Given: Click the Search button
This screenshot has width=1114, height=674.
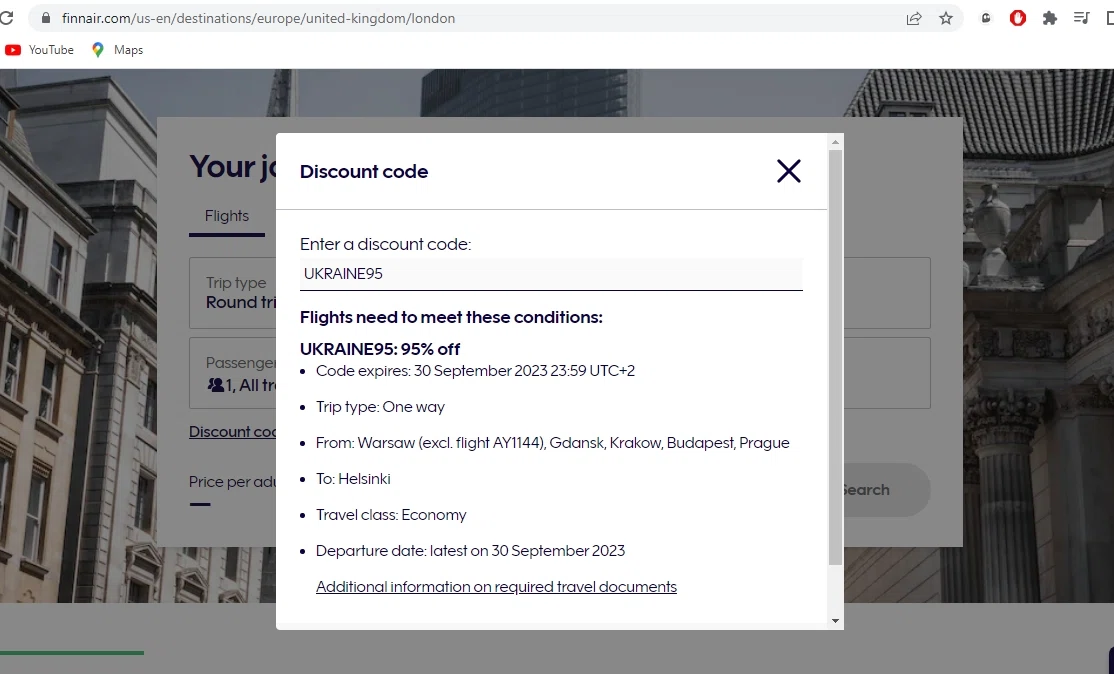Looking at the screenshot, I should click(x=885, y=489).
